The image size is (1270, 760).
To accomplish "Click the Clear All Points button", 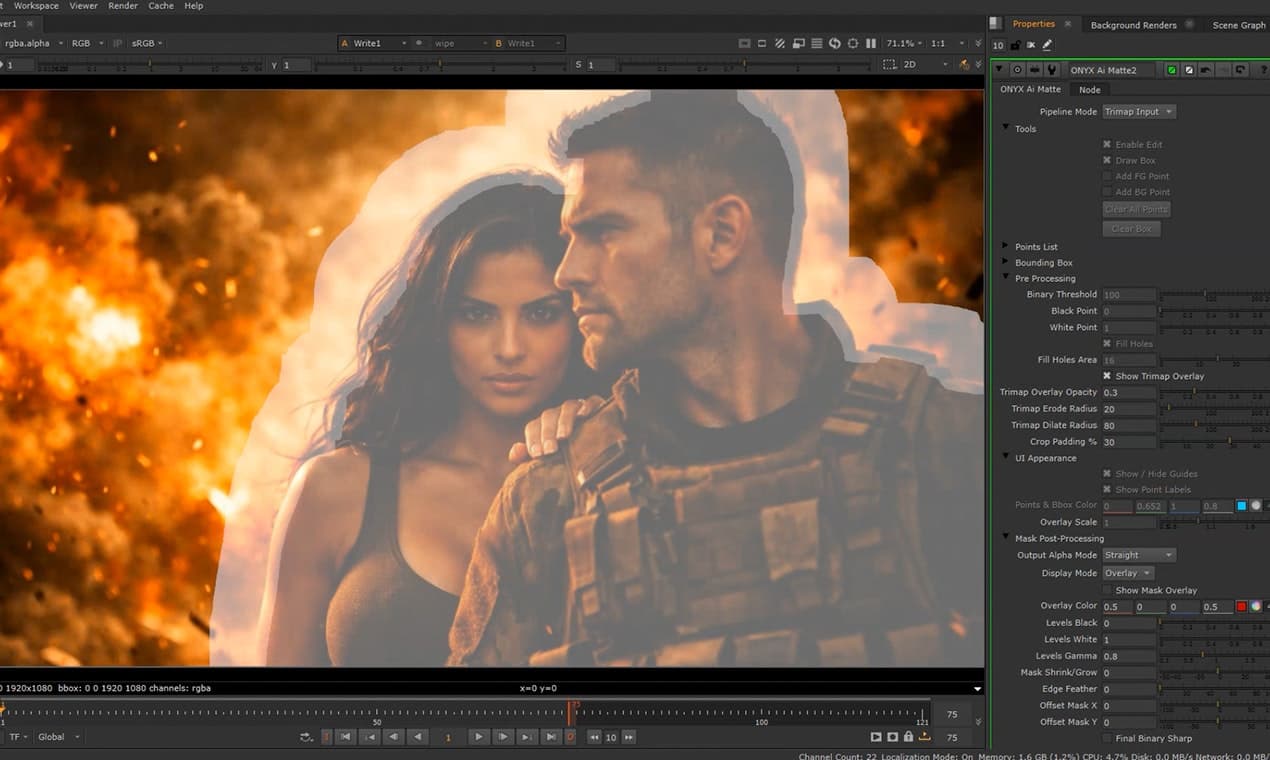I will point(1136,209).
